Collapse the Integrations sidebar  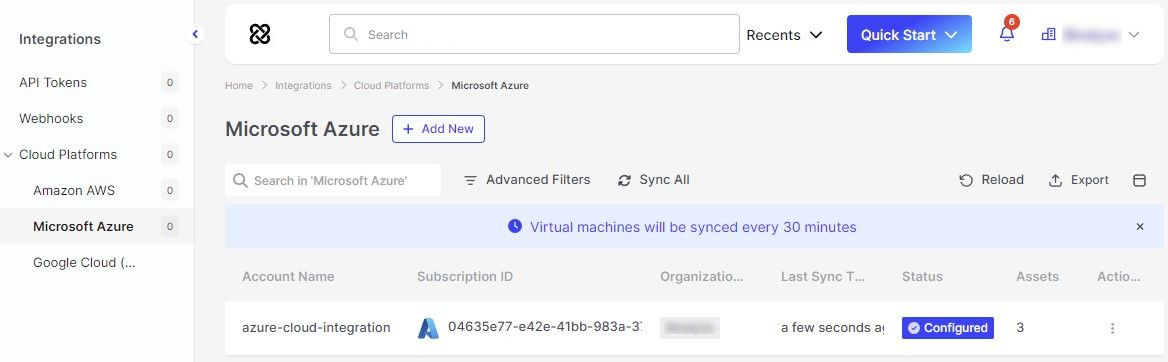pos(195,34)
